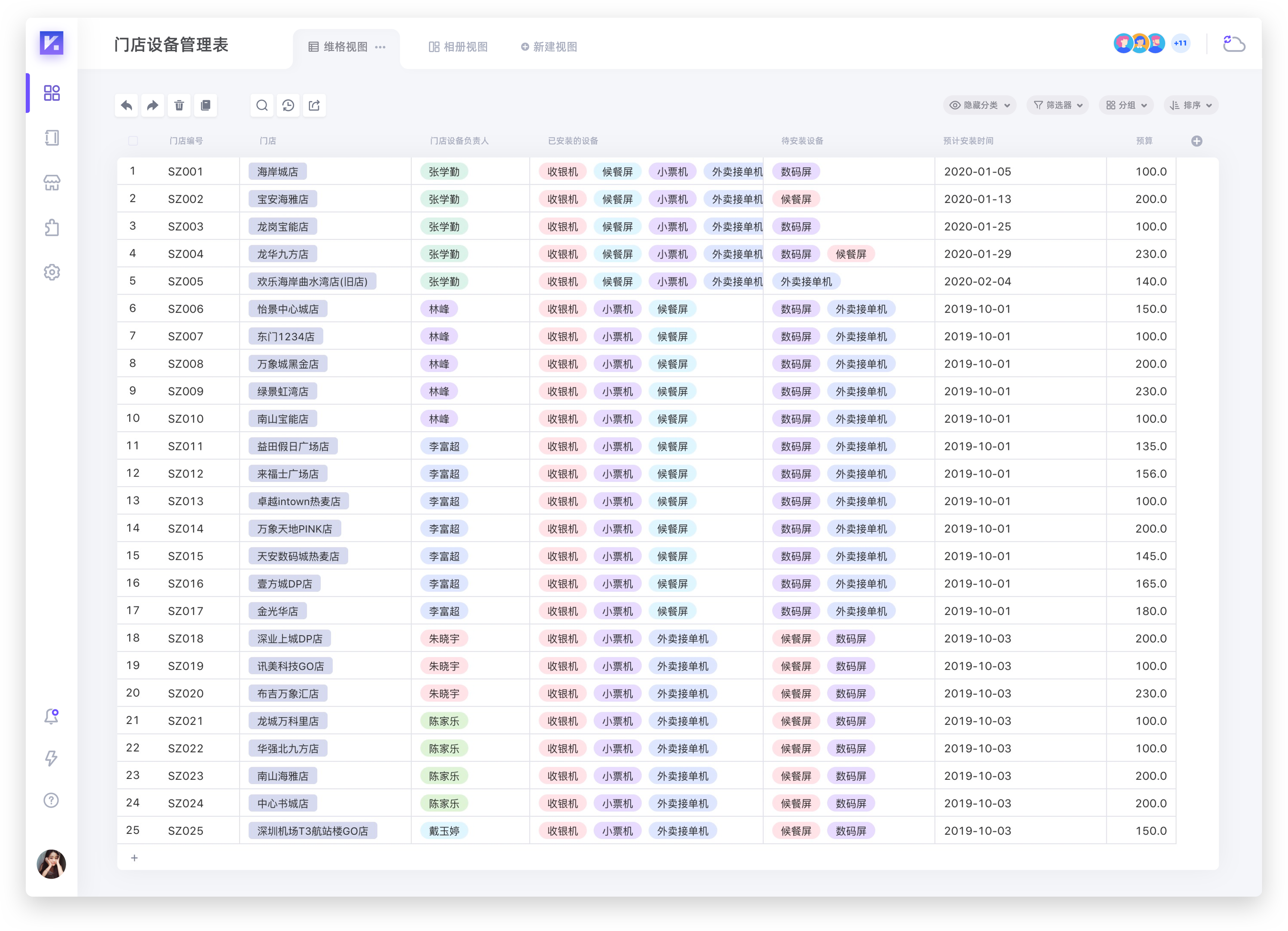Click the add new row plus

[134, 858]
